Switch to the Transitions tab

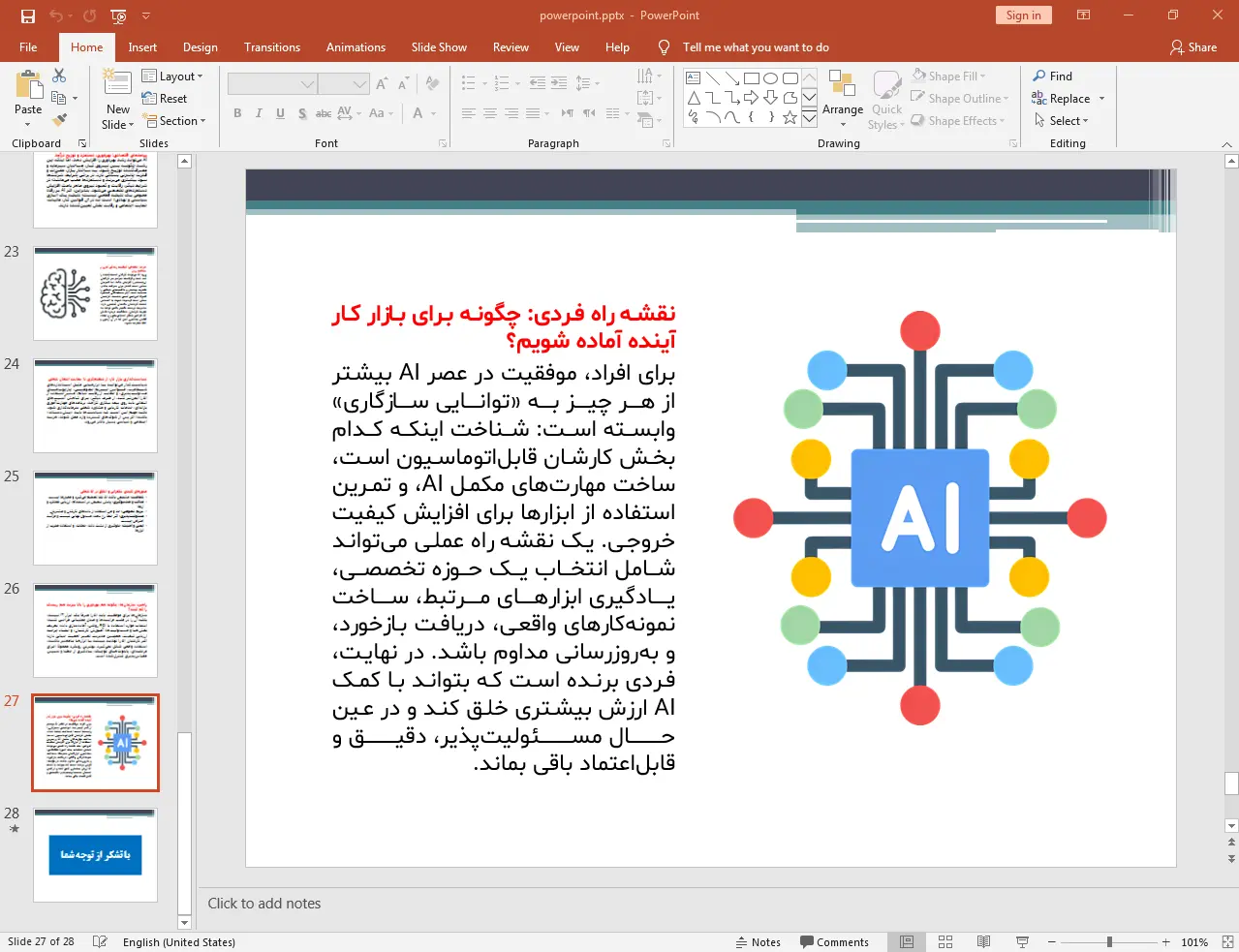click(272, 47)
